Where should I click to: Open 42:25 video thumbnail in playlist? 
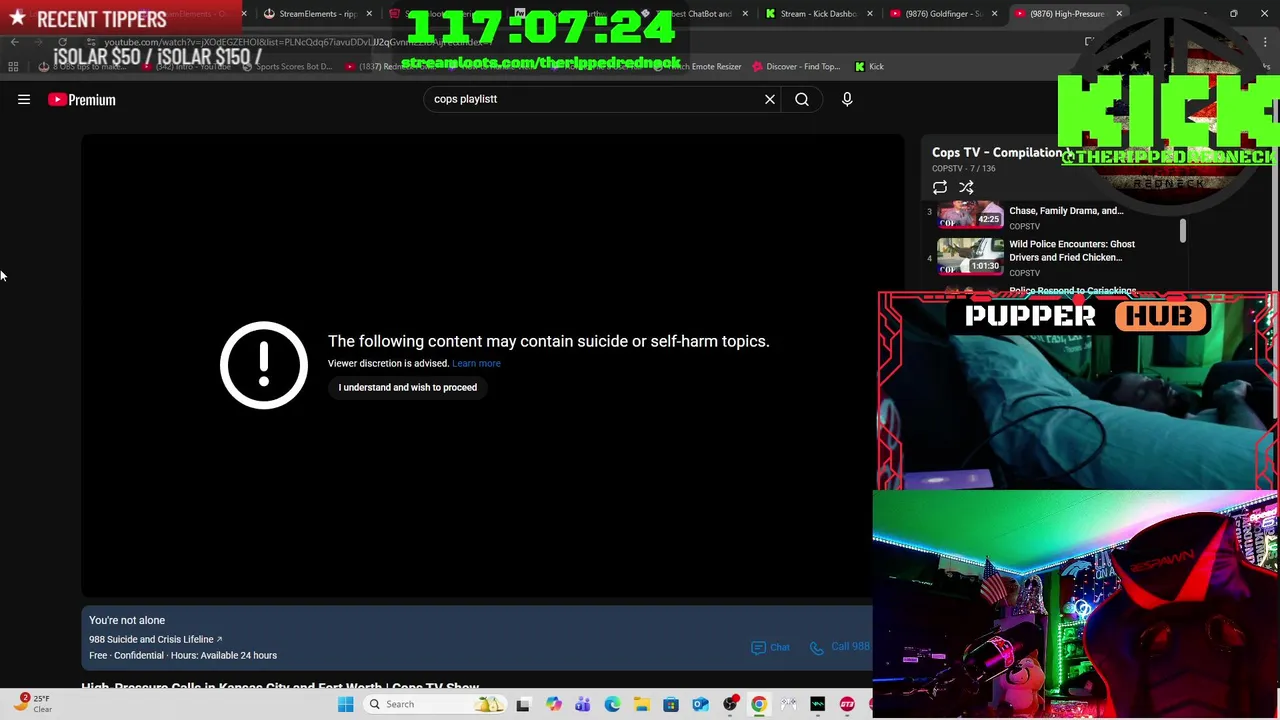(970, 216)
